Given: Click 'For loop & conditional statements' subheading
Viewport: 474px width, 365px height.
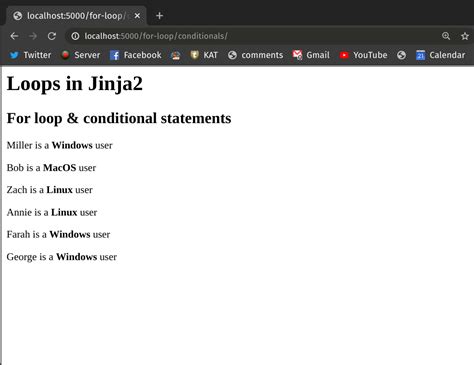Looking at the screenshot, I should pos(119,118).
